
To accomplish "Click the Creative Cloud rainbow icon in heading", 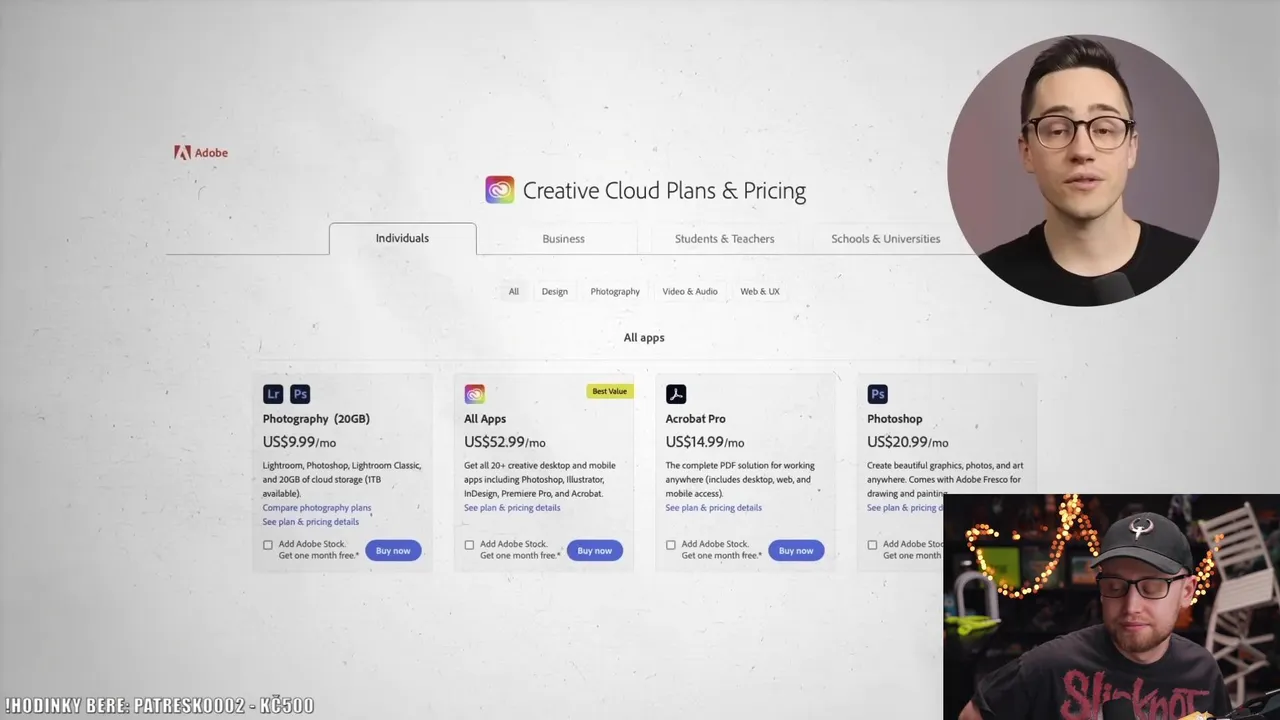I will [500, 190].
